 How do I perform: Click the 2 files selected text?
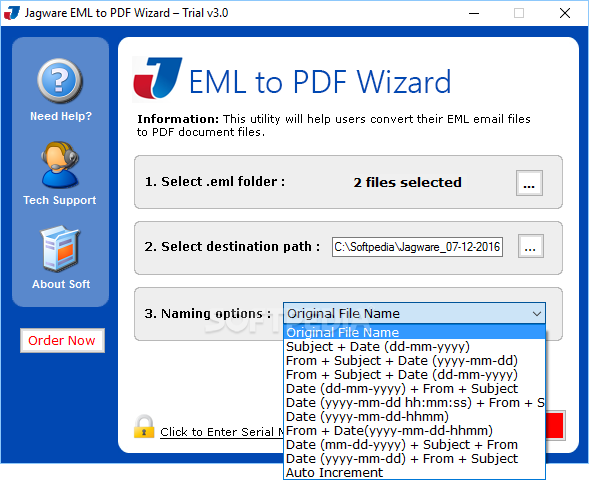click(x=408, y=183)
